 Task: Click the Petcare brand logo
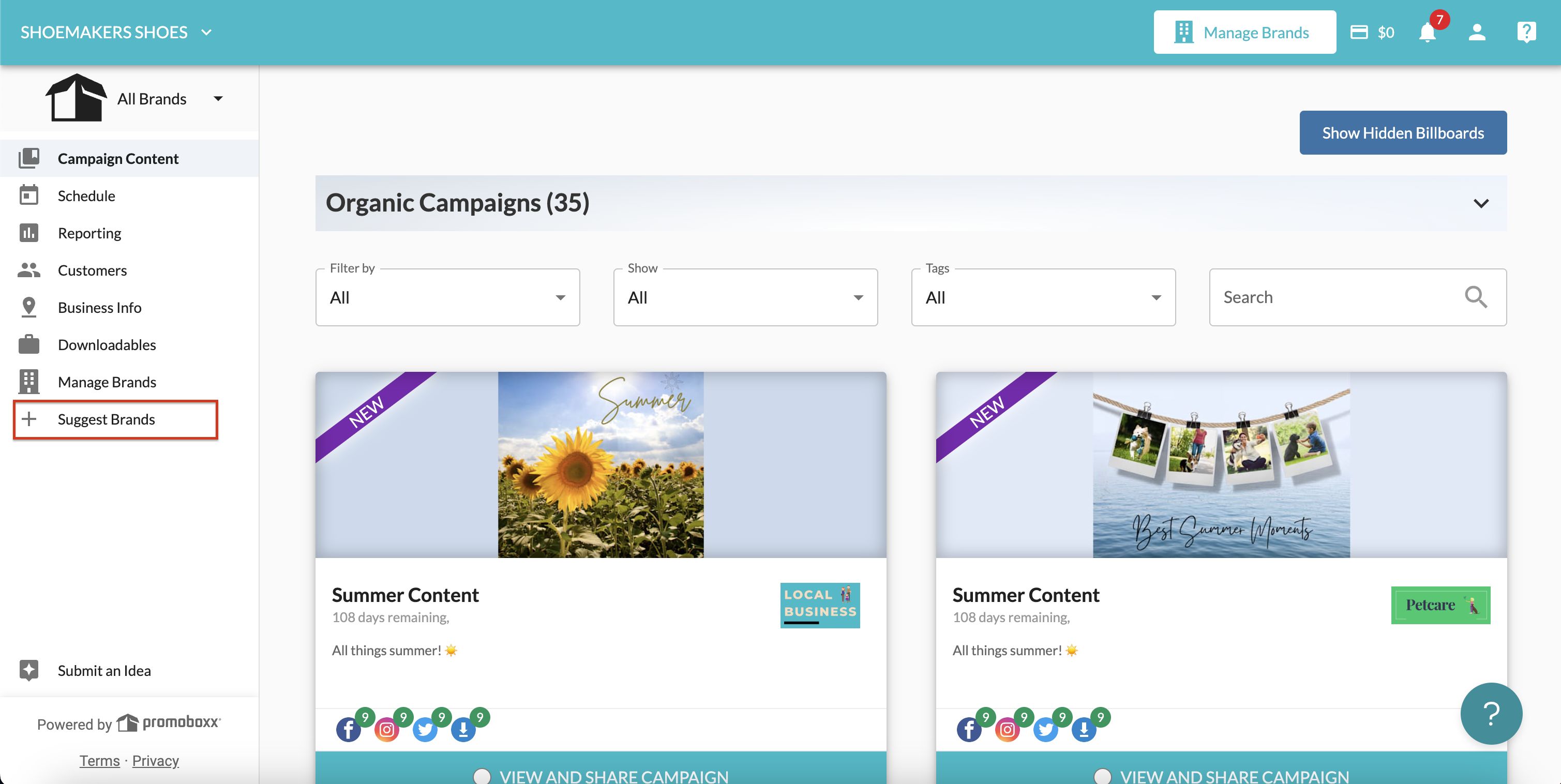[1440, 605]
